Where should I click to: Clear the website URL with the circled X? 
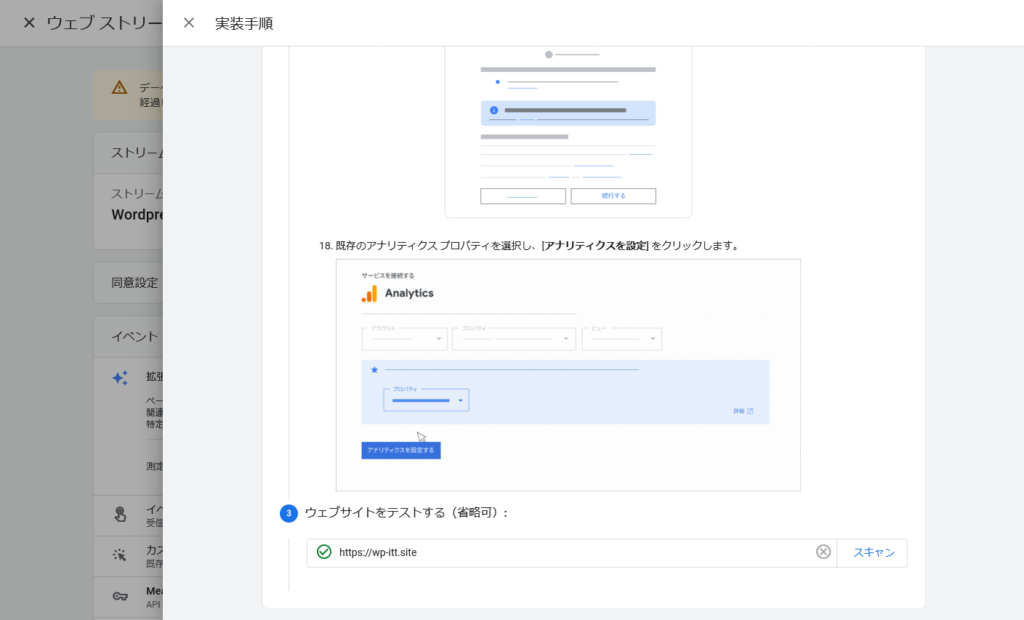(x=823, y=552)
